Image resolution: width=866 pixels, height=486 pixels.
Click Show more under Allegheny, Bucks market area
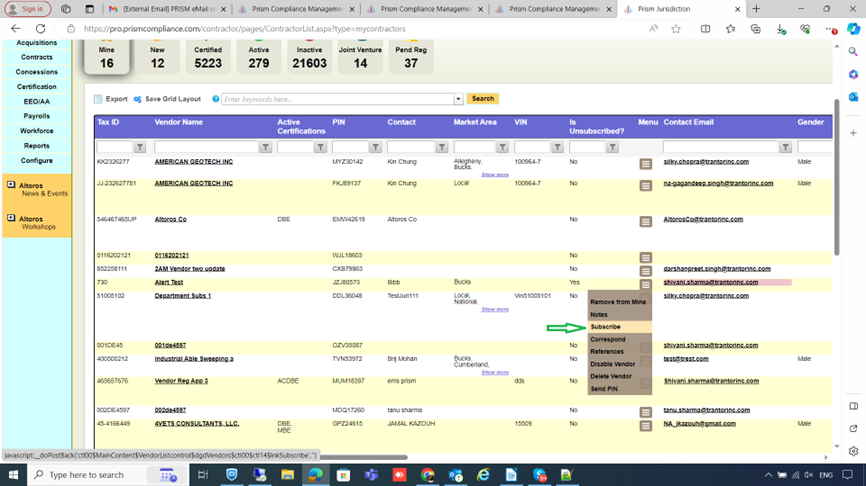point(494,174)
